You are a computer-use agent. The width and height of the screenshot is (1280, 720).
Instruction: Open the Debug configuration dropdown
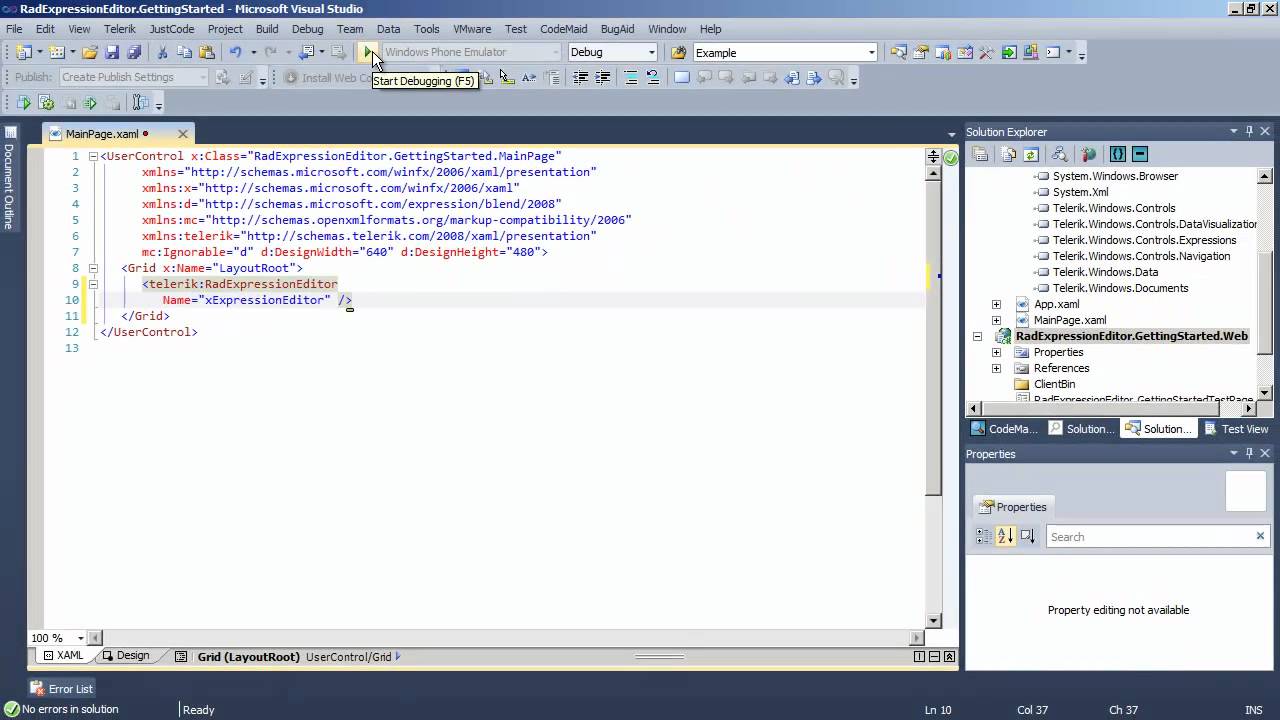tap(651, 53)
